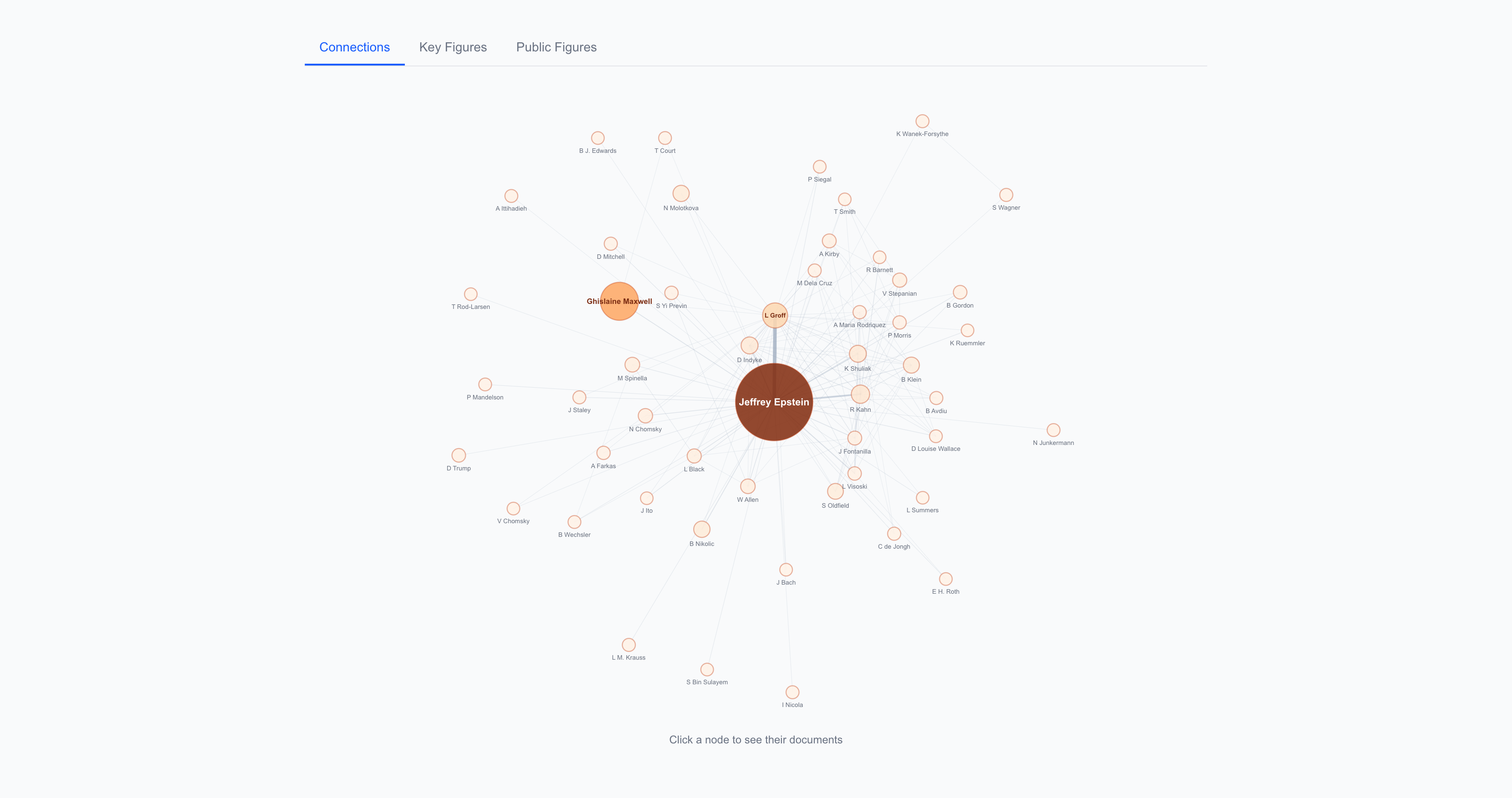Select the S Wagner node
The height and width of the screenshot is (798, 1512).
1006,194
